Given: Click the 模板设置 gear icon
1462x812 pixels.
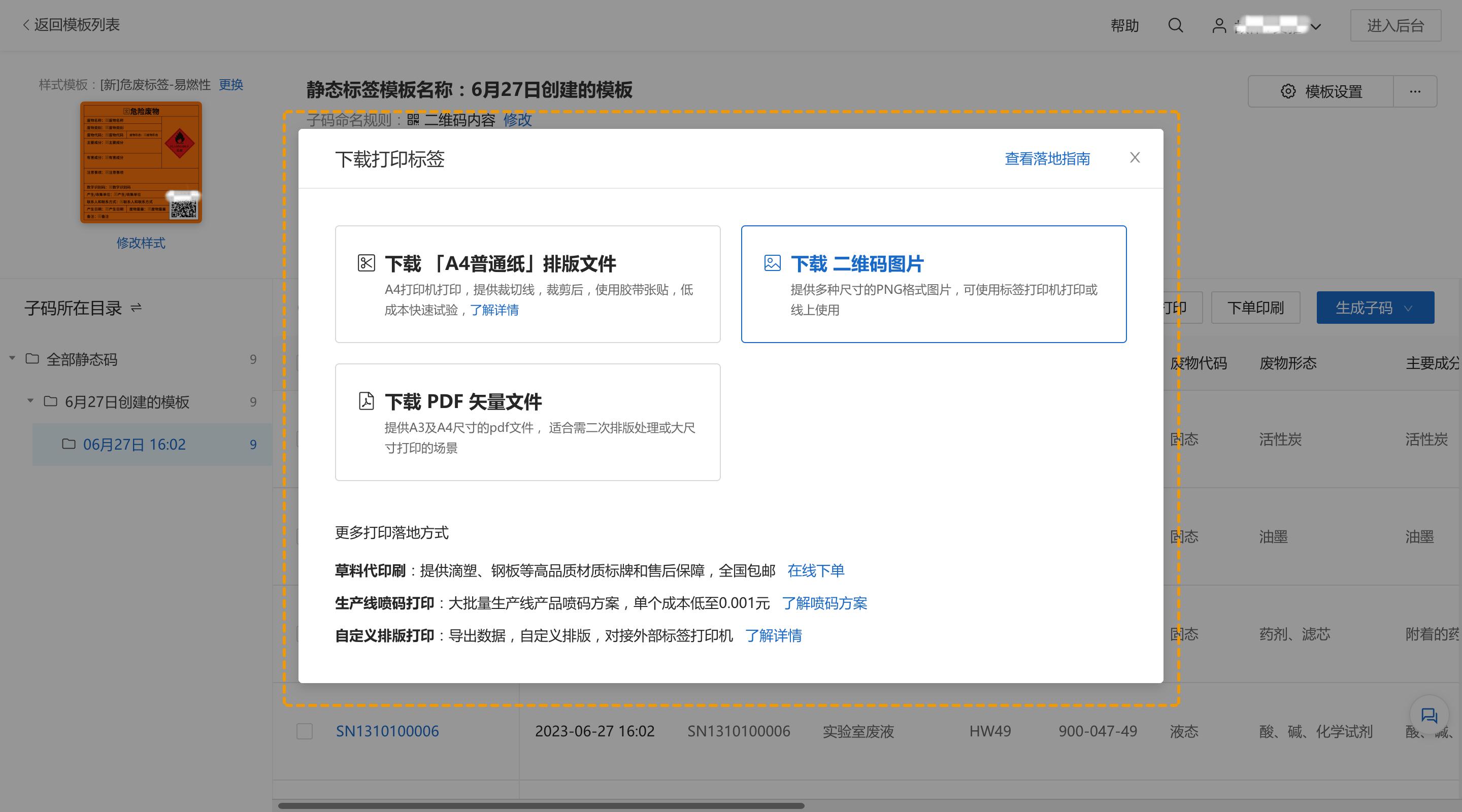Looking at the screenshot, I should click(x=1288, y=91).
